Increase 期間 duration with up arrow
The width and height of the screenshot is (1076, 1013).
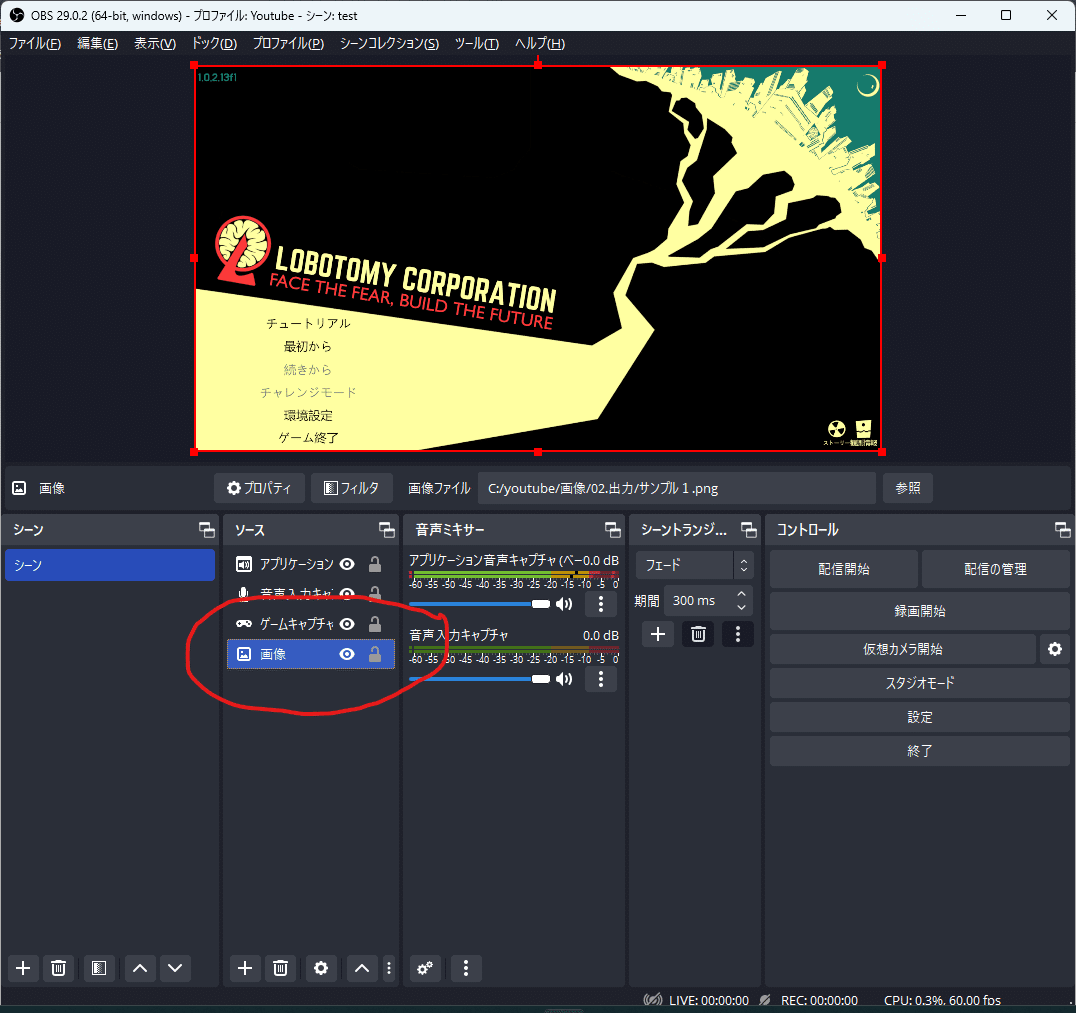(742, 594)
